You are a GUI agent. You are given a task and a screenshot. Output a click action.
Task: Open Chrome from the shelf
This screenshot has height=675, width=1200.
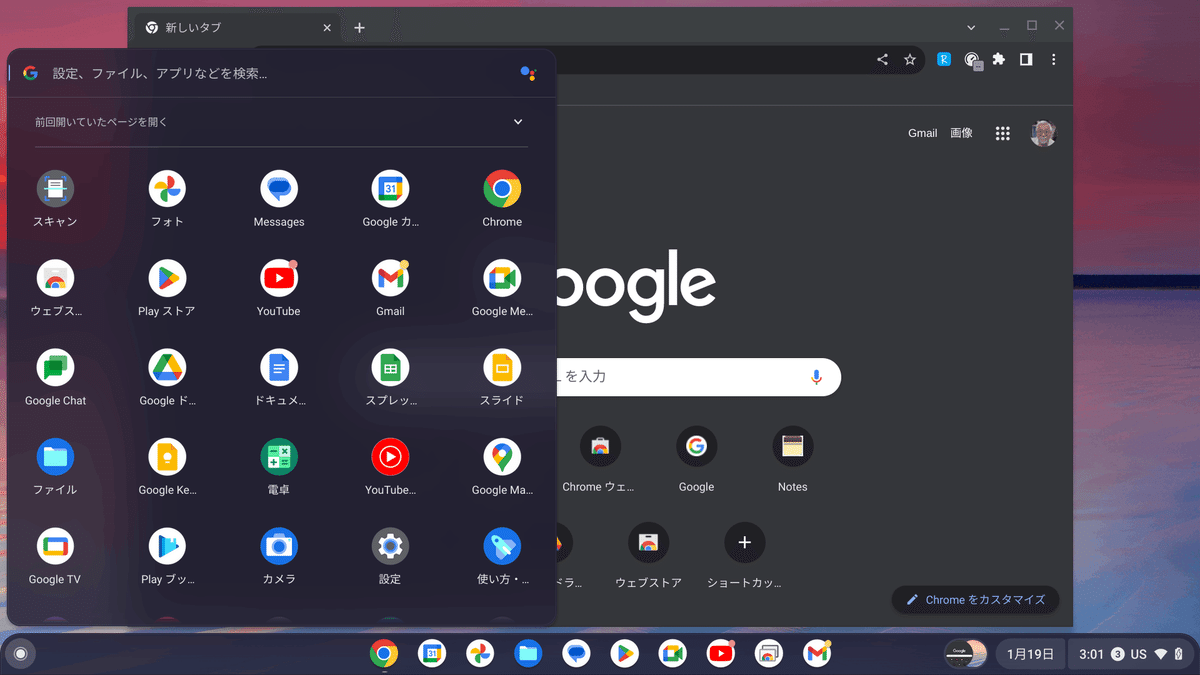pos(384,654)
